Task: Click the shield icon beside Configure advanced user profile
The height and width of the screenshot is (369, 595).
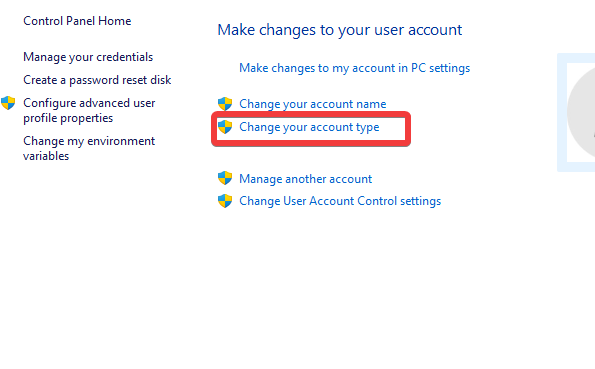Action: 8,103
